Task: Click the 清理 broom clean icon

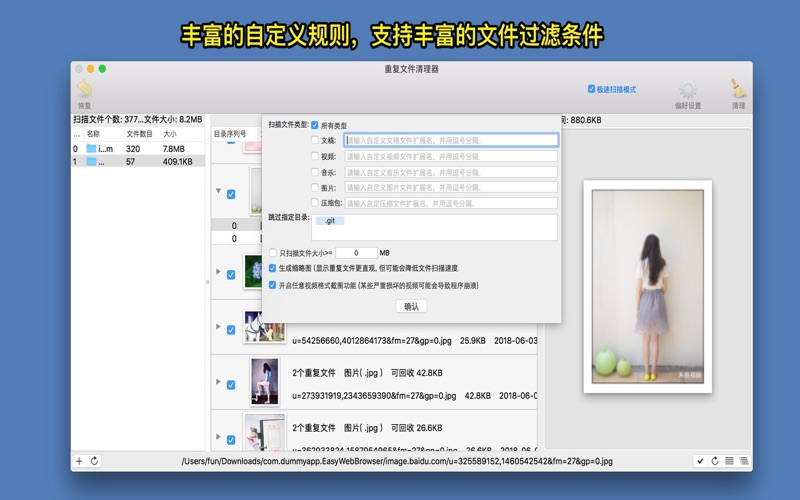Action: click(x=738, y=89)
